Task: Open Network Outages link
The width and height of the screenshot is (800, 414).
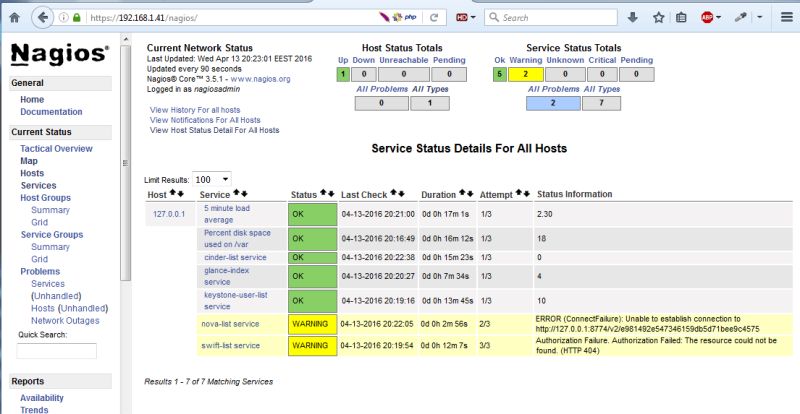Action: coord(65,321)
